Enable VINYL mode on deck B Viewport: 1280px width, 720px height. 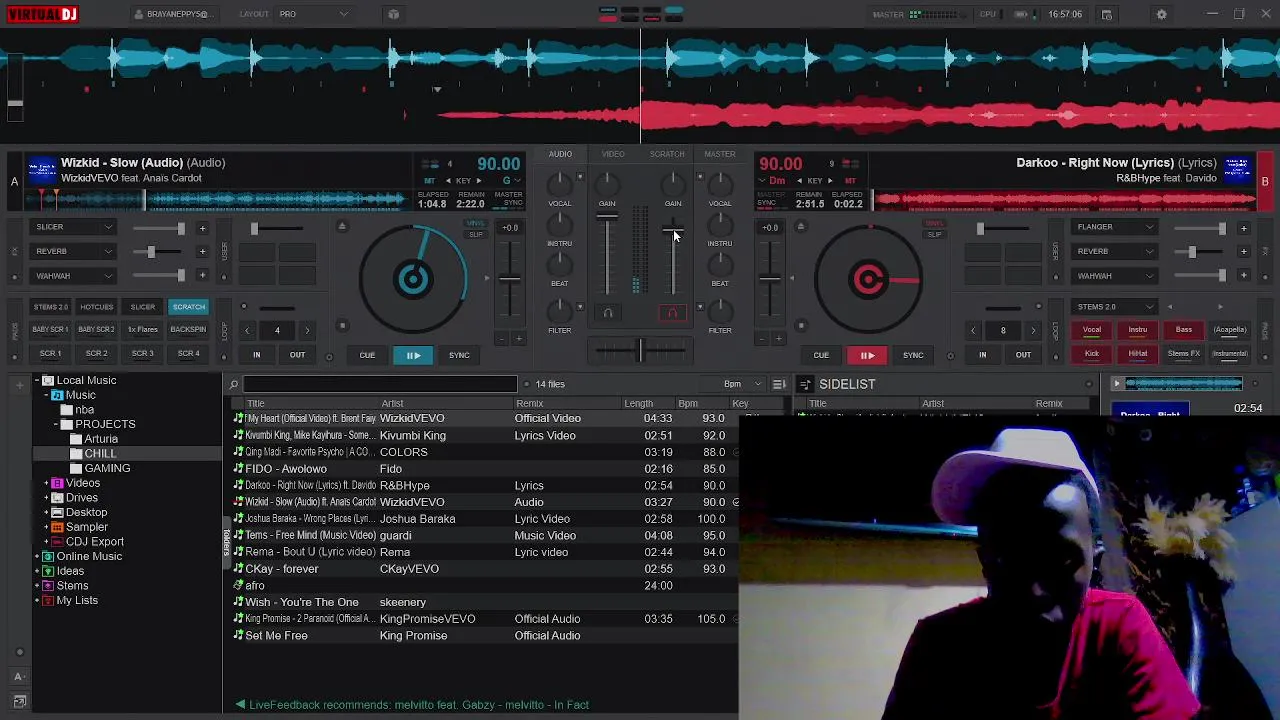934,224
